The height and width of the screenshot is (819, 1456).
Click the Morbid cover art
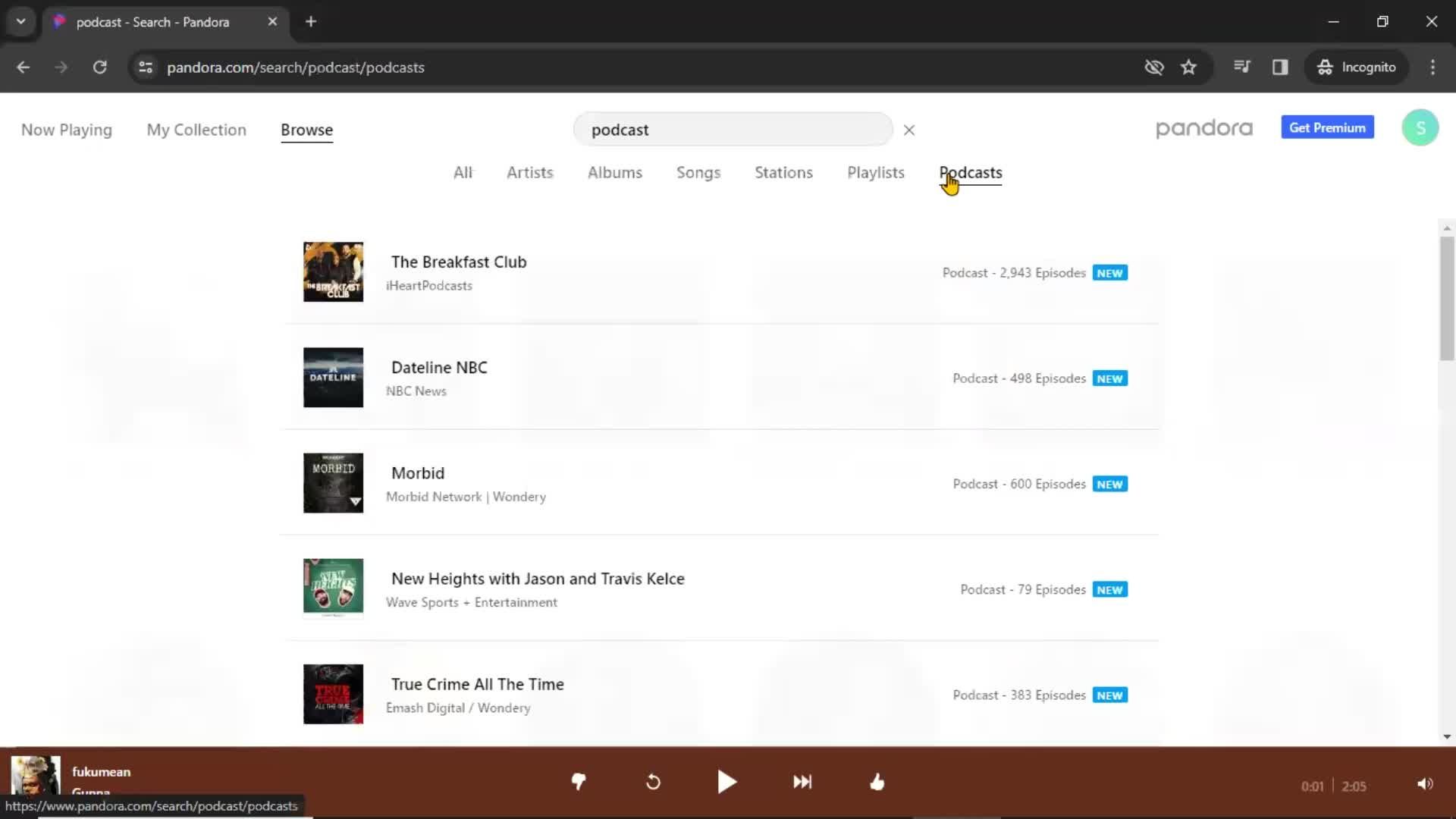coord(333,483)
